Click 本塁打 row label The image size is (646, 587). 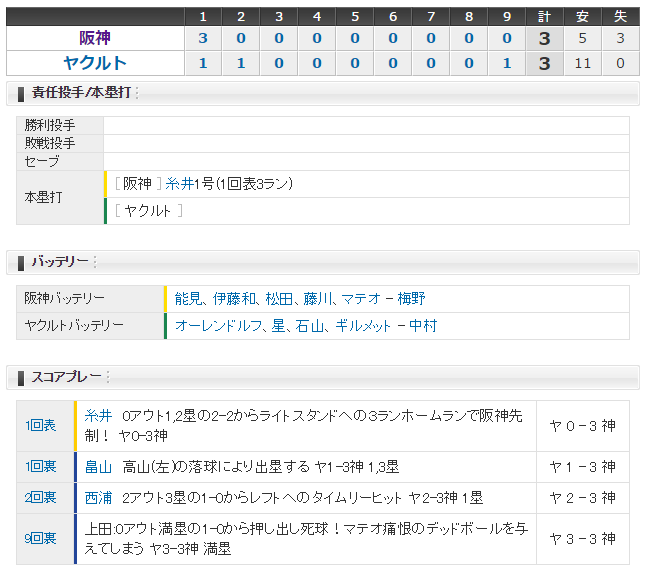[43, 197]
